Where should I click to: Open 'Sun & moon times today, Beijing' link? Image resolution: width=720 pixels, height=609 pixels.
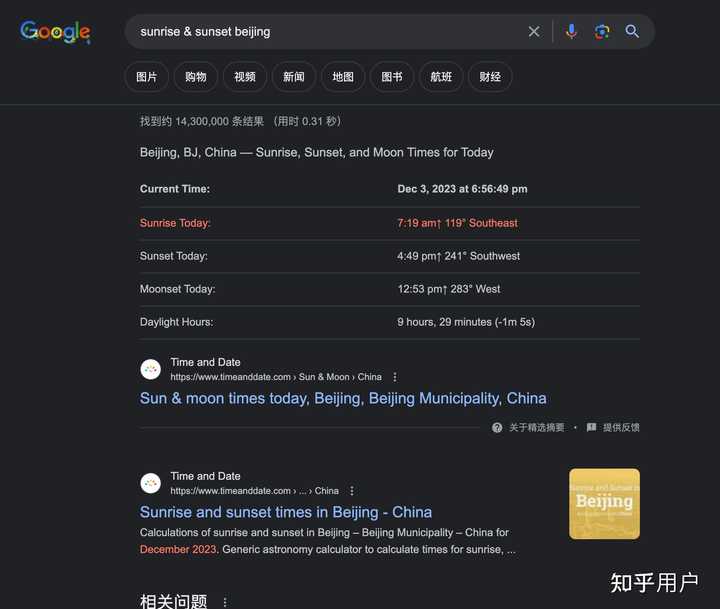[x=343, y=398]
